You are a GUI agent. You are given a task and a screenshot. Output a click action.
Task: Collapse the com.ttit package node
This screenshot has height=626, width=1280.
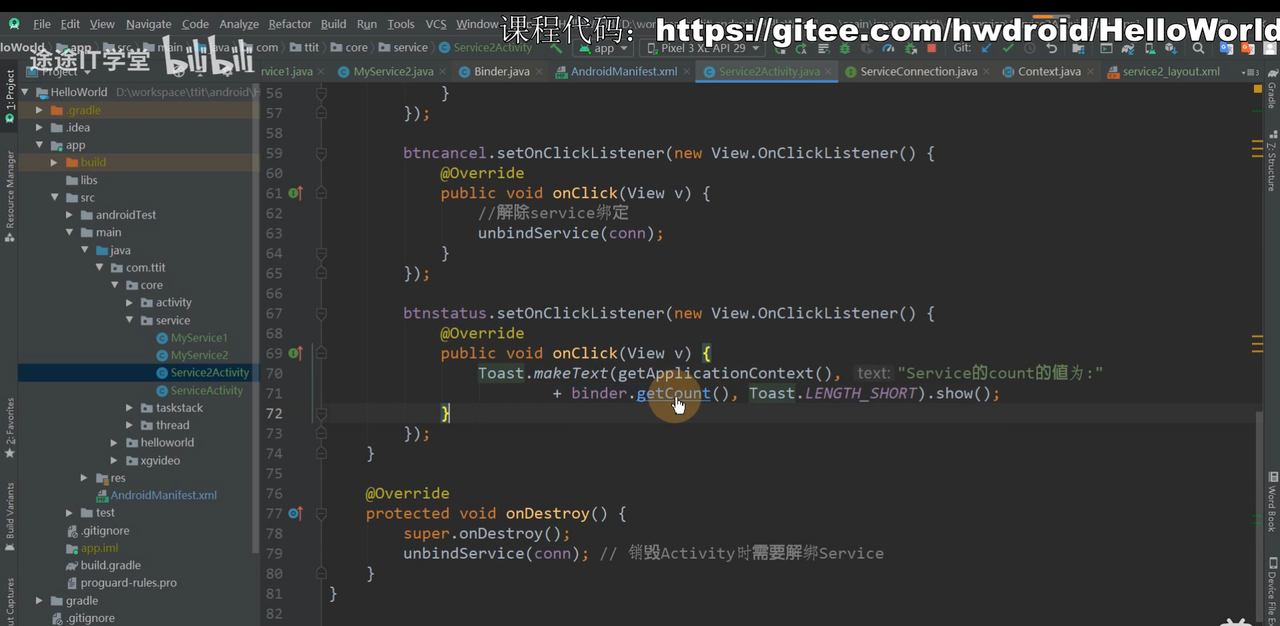[x=101, y=267]
